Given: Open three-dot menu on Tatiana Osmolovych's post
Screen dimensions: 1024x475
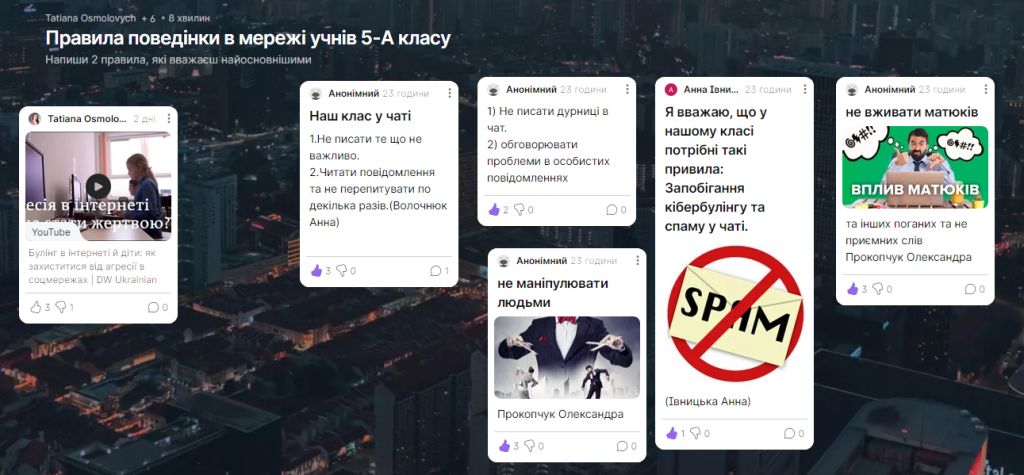Looking at the screenshot, I should (168, 119).
